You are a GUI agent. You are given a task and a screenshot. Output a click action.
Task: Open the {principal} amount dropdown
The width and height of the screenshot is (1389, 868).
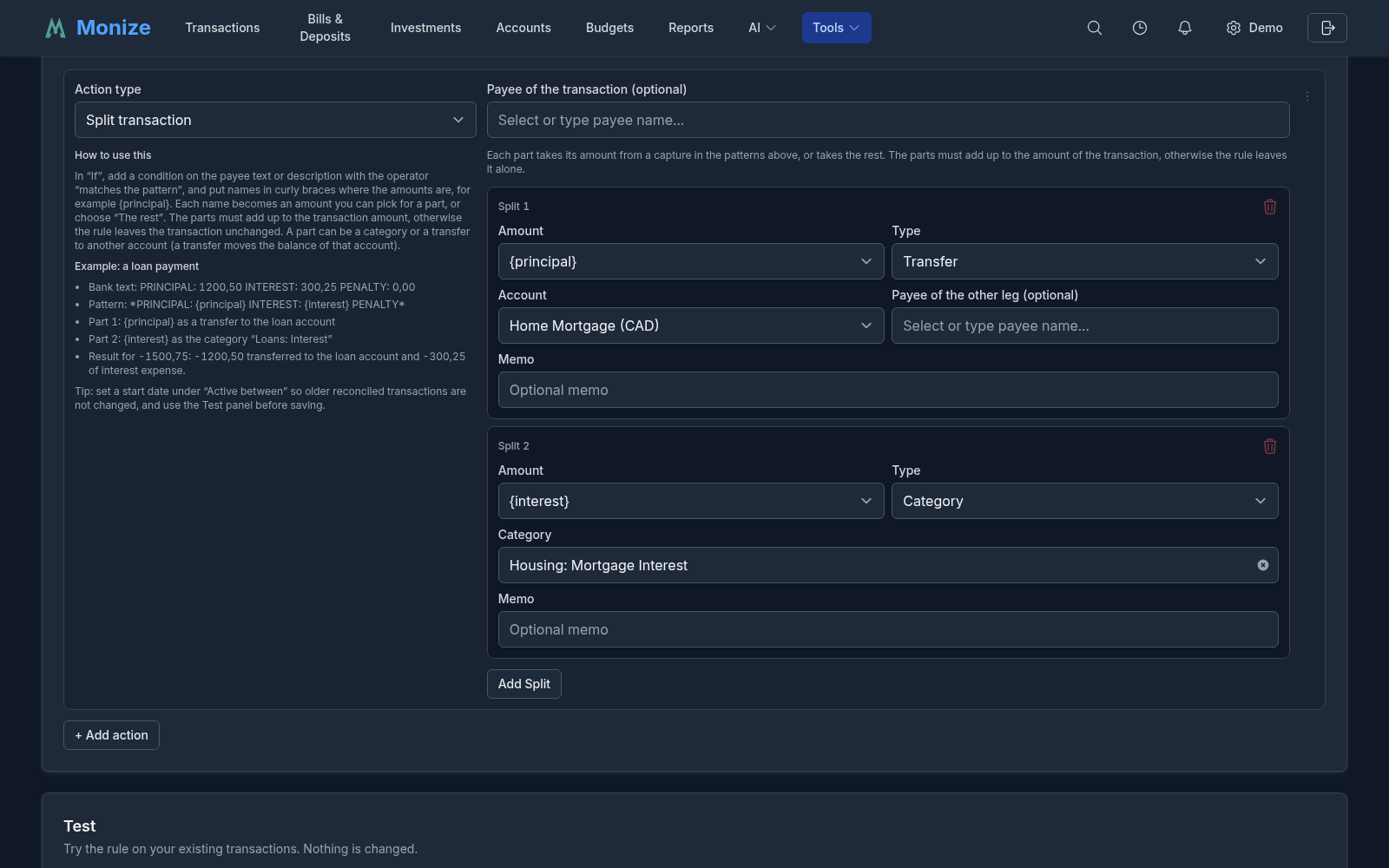pos(691,261)
